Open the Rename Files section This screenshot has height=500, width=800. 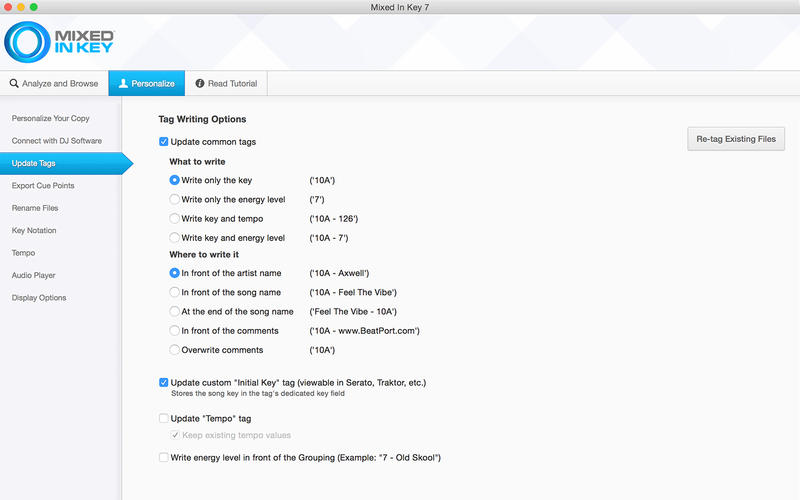coord(35,208)
